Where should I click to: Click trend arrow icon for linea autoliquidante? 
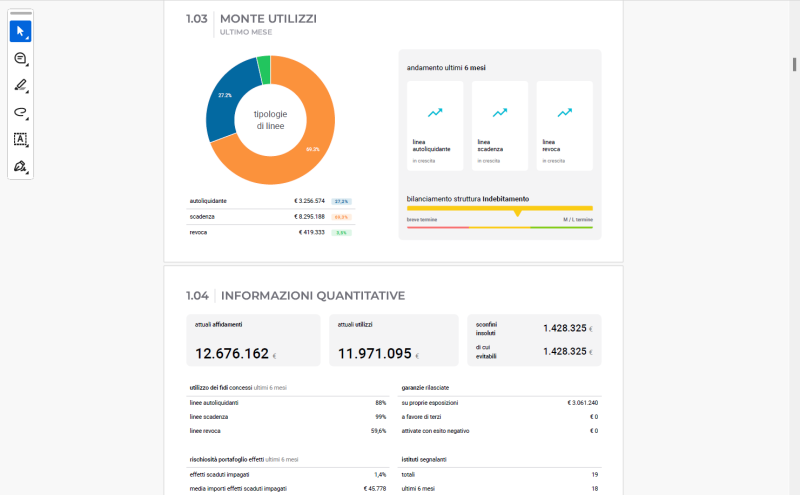[435, 113]
